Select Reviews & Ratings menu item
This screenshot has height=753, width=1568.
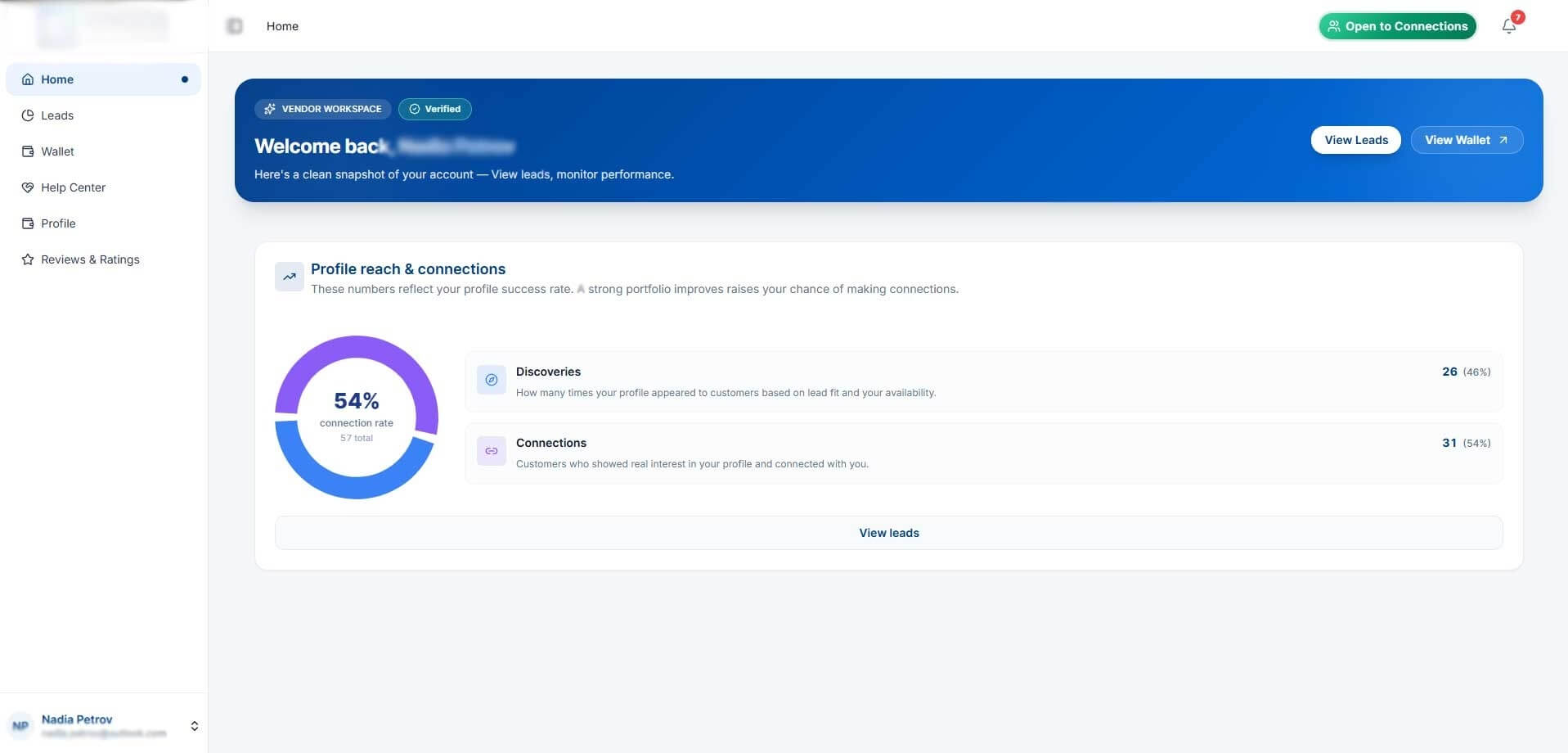tap(103, 259)
